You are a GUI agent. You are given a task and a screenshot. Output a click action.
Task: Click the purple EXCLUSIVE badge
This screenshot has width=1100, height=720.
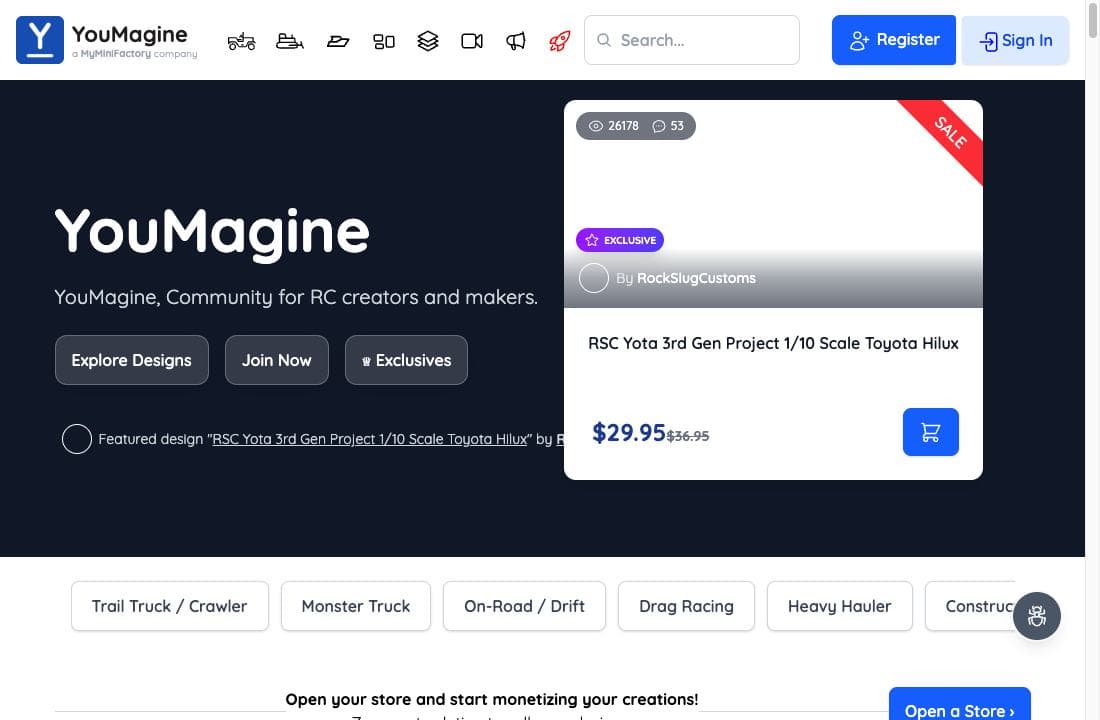[x=620, y=240]
